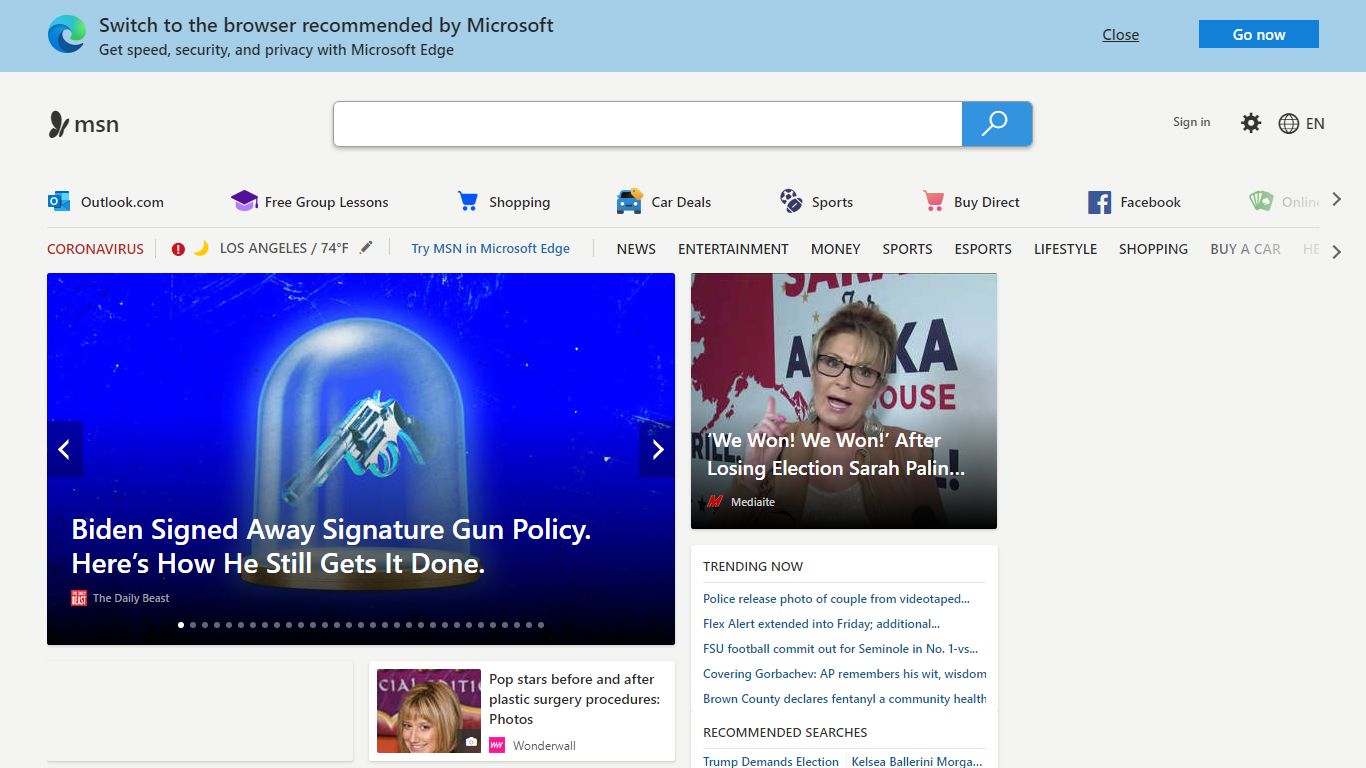This screenshot has height=768, width=1366.
Task: Close the Edge recommendation banner
Action: 1120,35
